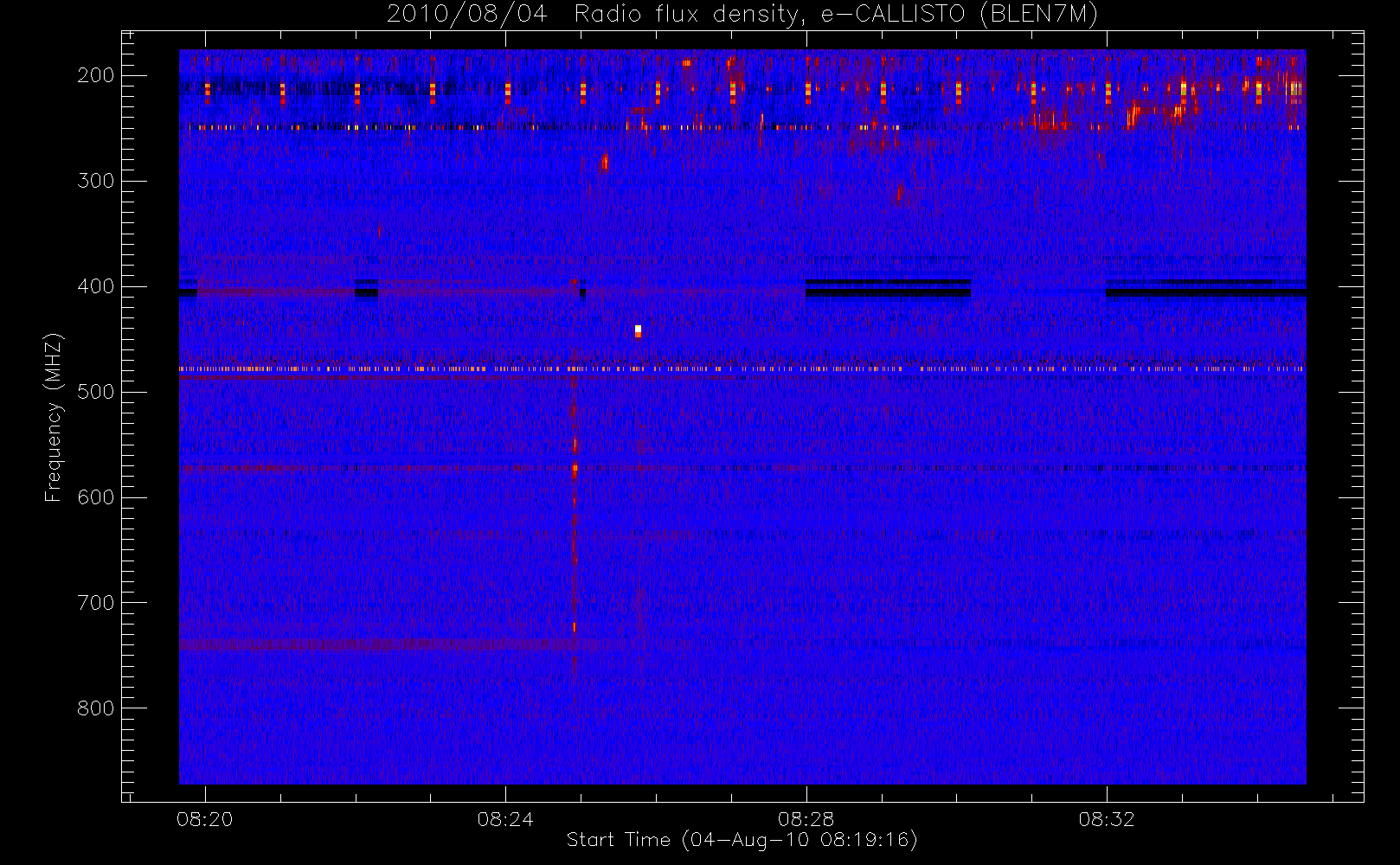Click the bright white spot near 440 MHz

click(638, 330)
